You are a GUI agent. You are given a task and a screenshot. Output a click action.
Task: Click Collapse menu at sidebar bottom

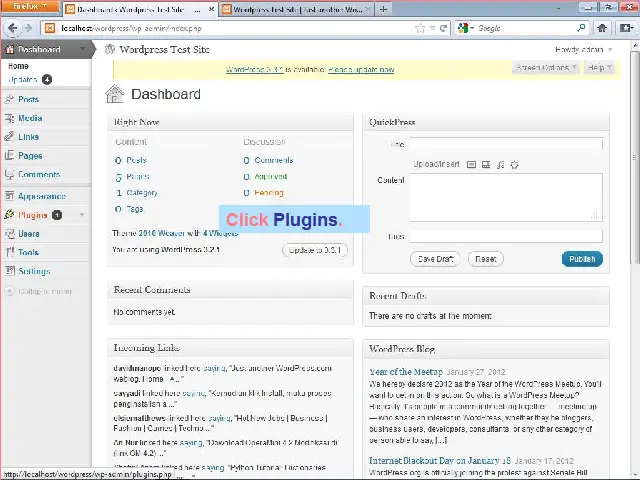39,291
